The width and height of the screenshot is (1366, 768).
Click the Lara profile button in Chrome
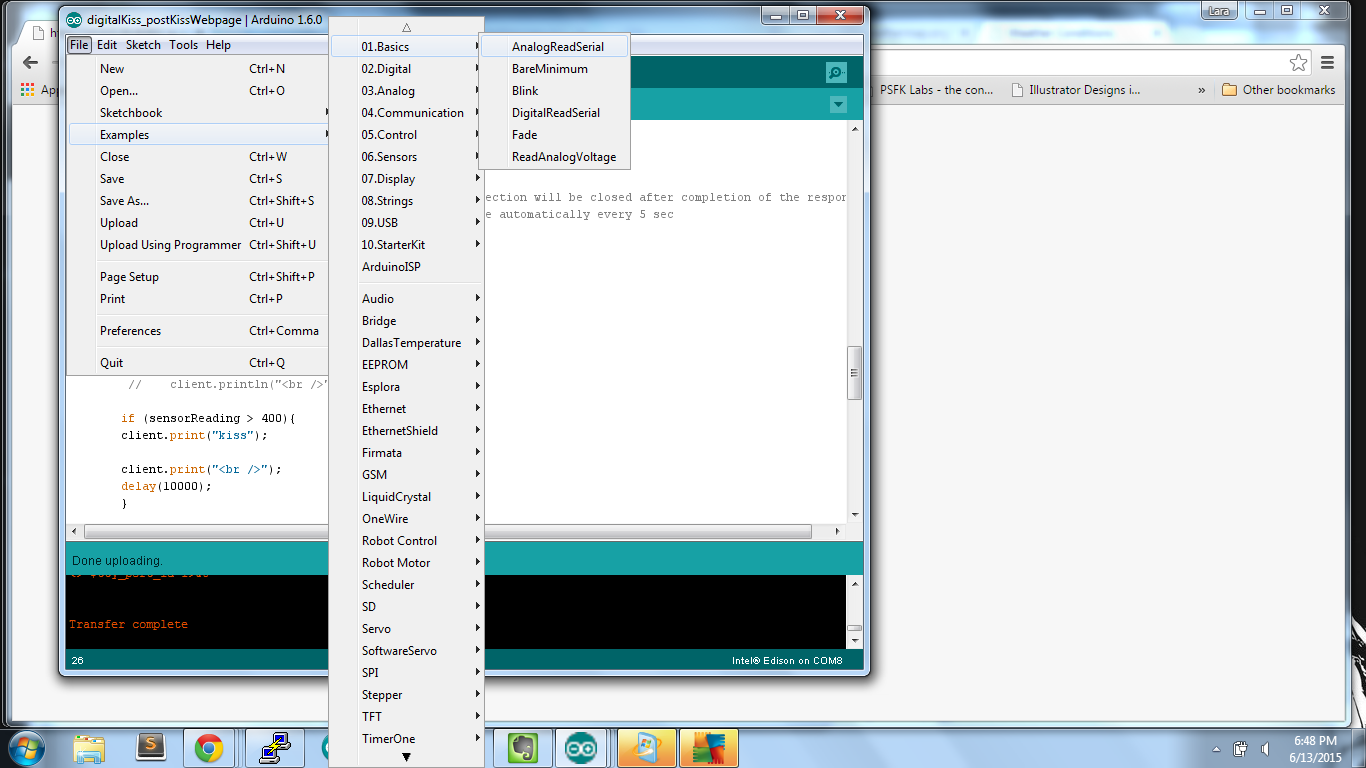tap(1219, 12)
